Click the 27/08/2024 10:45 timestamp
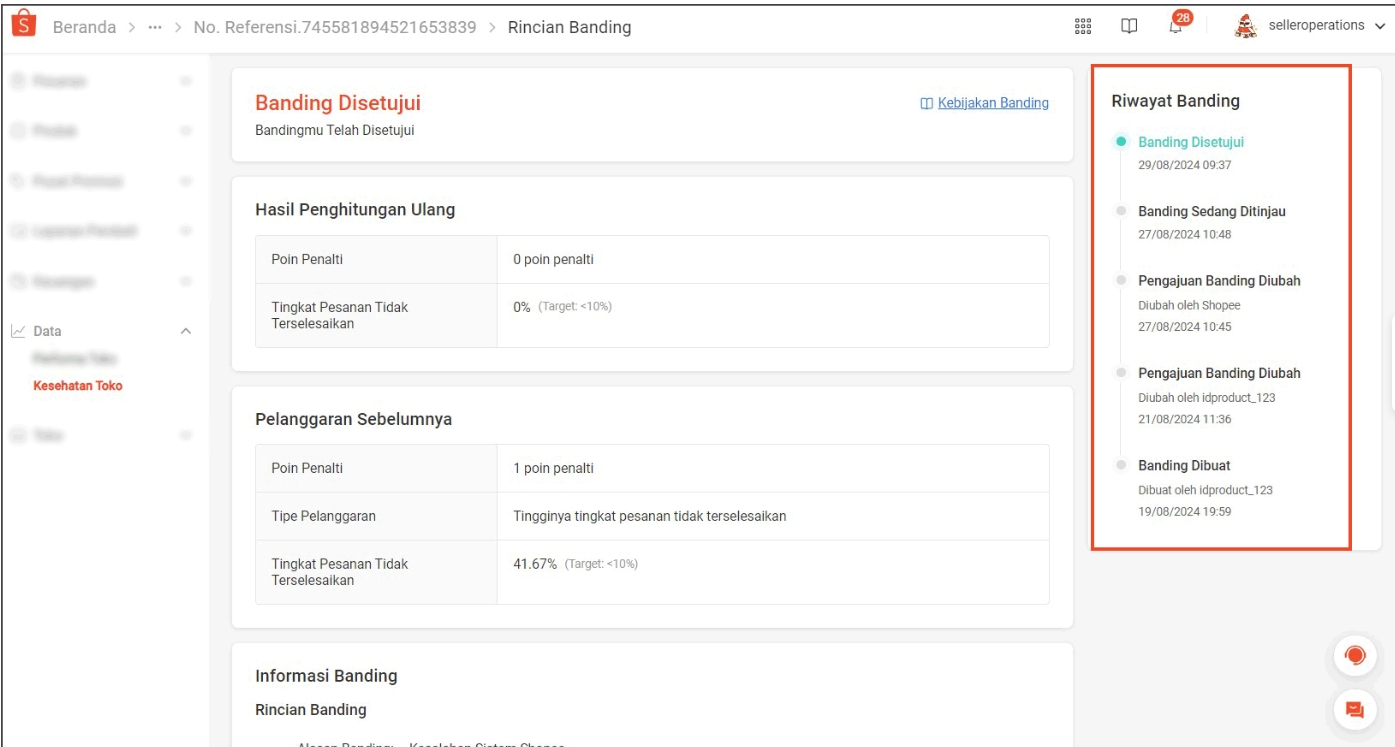 point(1184,327)
